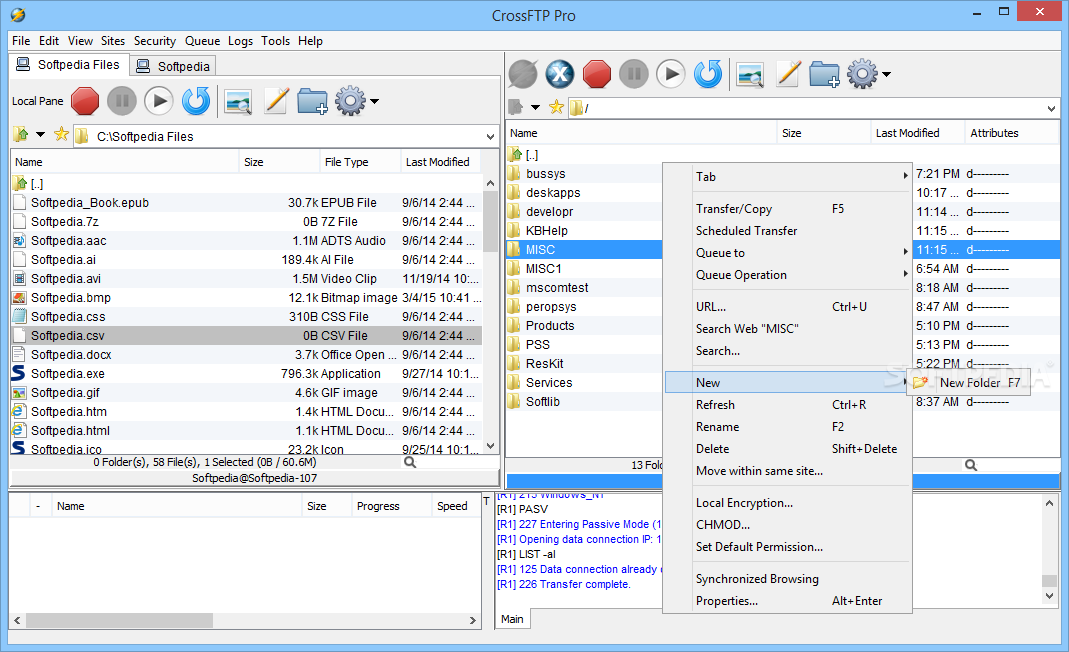1069x652 pixels.
Task: Click the remote pane Play icon
Action: pos(671,74)
